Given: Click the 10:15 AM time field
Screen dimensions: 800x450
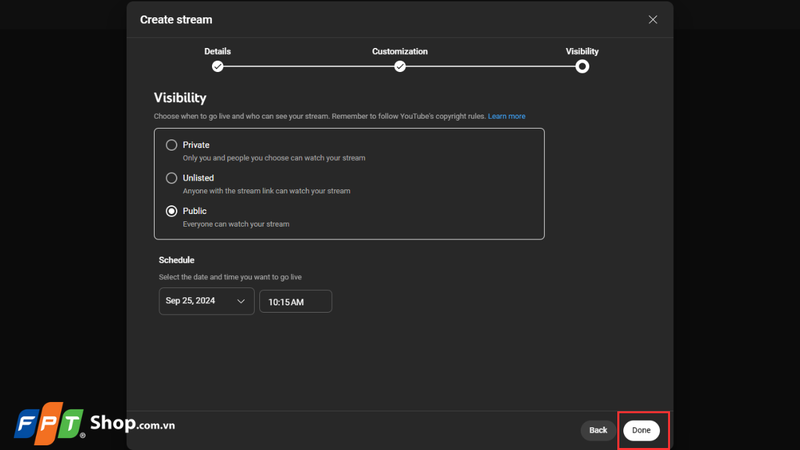Looking at the screenshot, I should [x=295, y=302].
